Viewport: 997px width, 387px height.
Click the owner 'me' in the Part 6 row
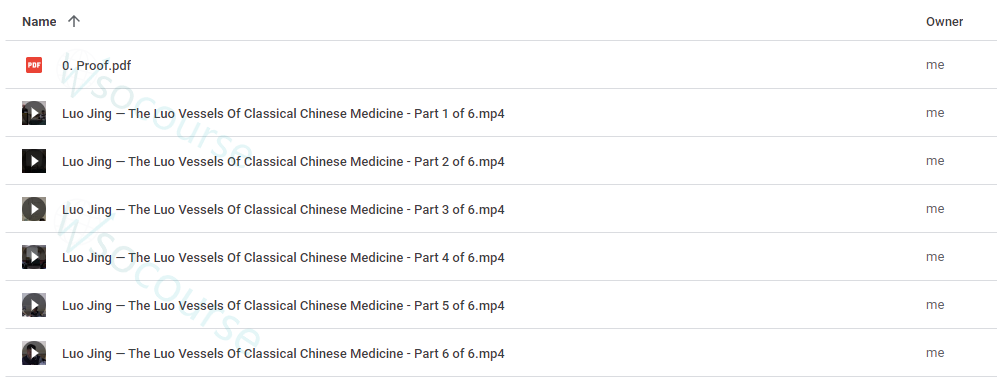935,353
